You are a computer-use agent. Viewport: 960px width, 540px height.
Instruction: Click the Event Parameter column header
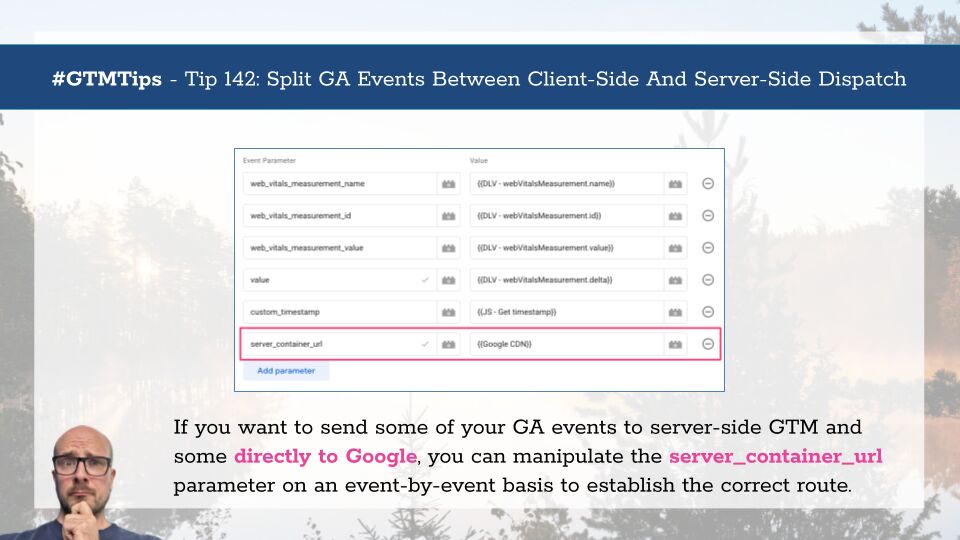[269, 160]
